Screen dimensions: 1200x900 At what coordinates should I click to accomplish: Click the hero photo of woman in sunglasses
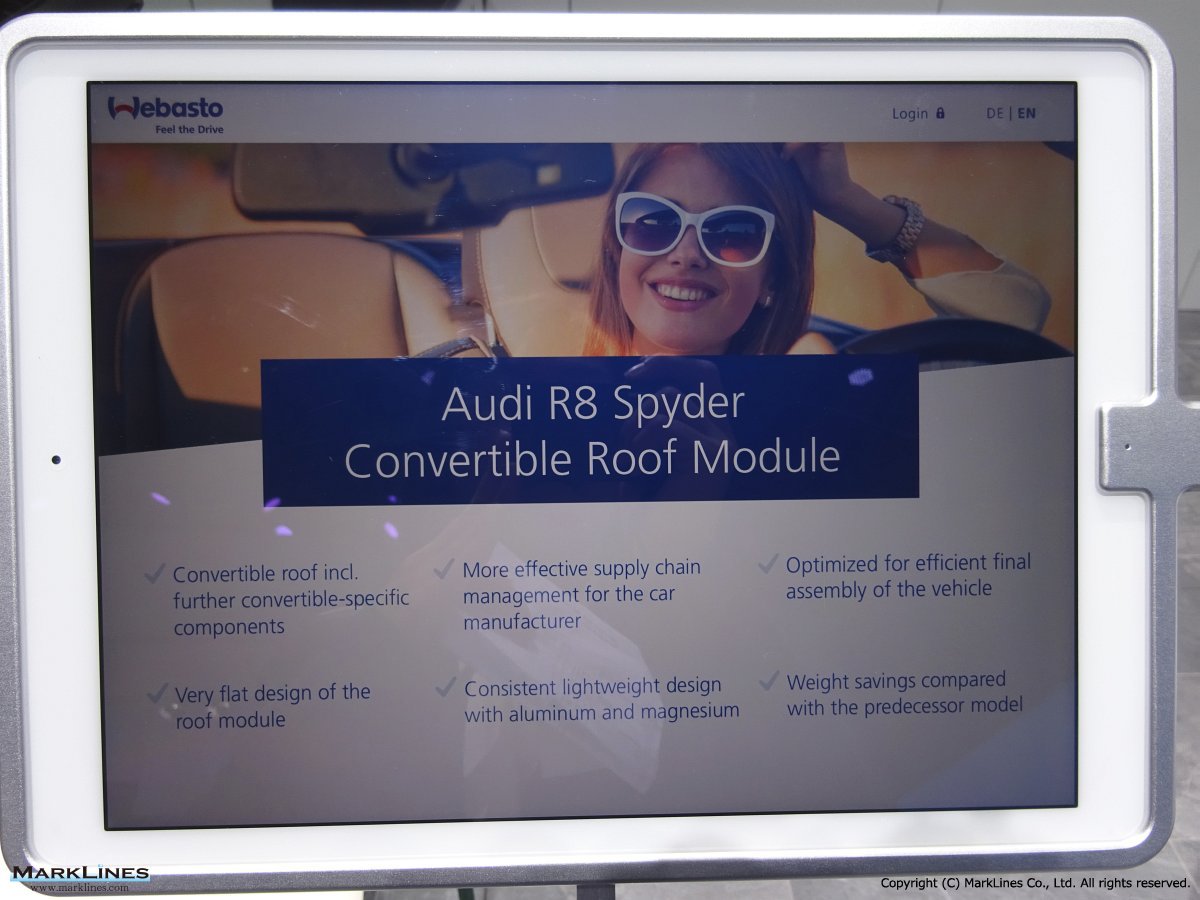pyautogui.click(x=700, y=250)
